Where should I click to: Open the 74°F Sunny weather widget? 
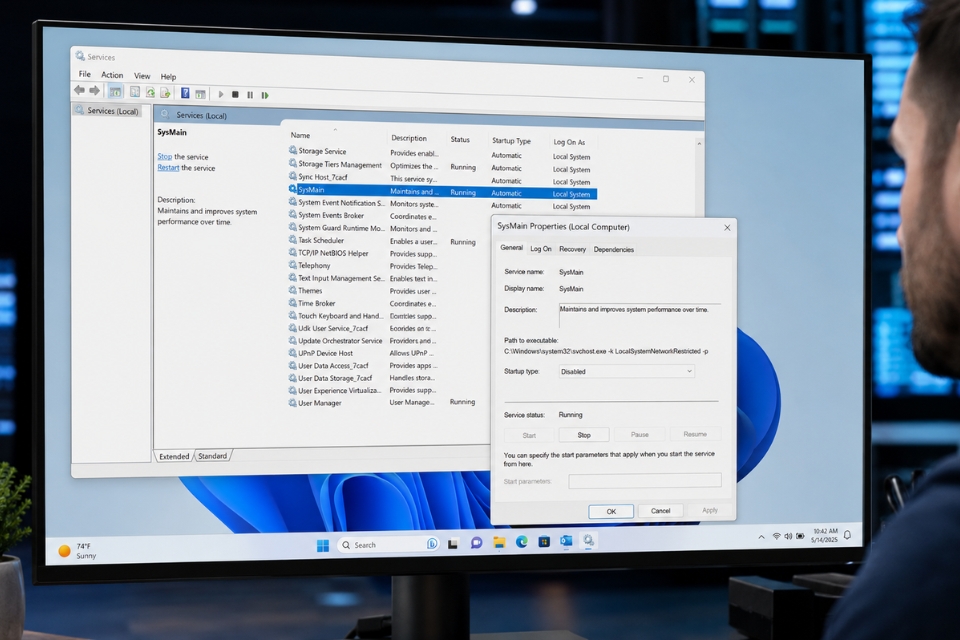point(78,551)
